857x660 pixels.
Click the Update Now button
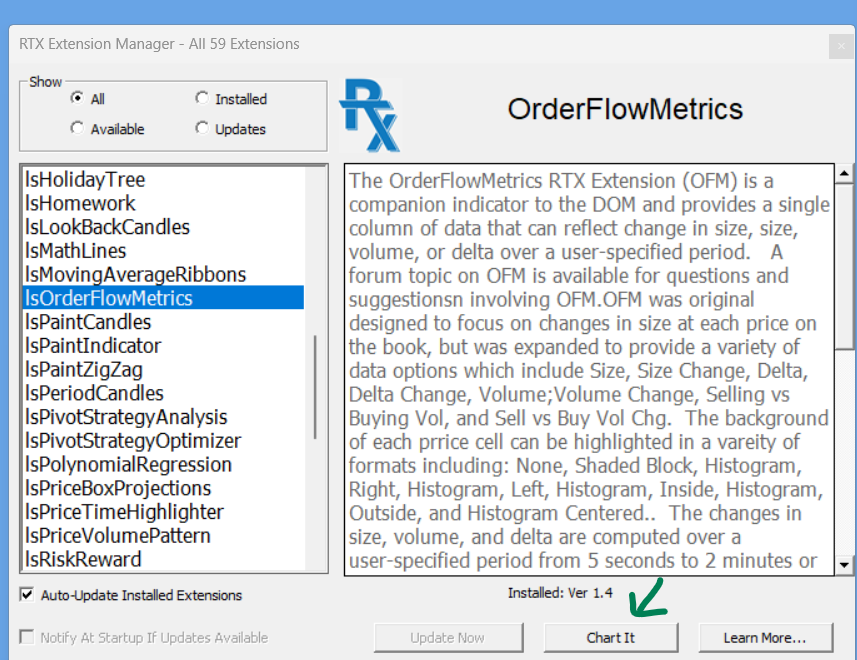448,638
